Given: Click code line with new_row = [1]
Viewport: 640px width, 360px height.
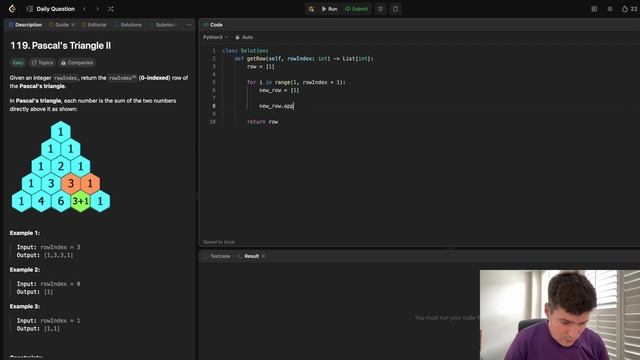Looking at the screenshot, I should tap(279, 90).
